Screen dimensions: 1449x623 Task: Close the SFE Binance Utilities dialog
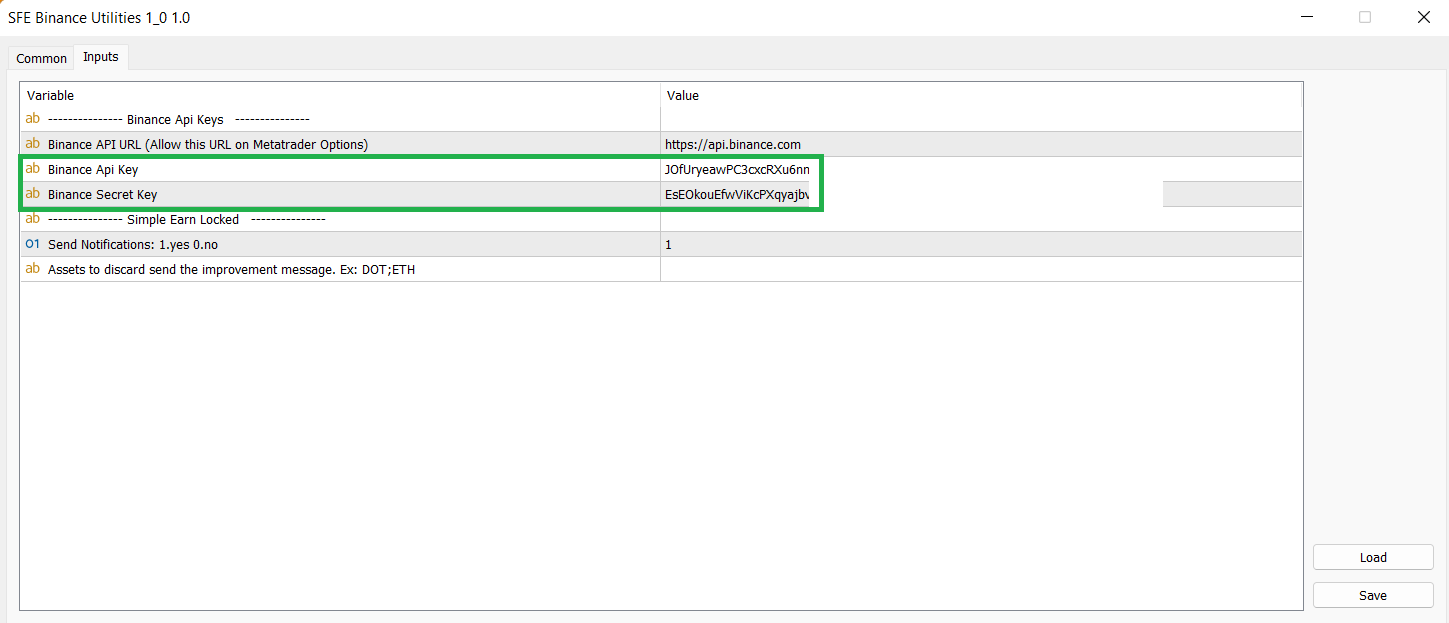point(1423,17)
